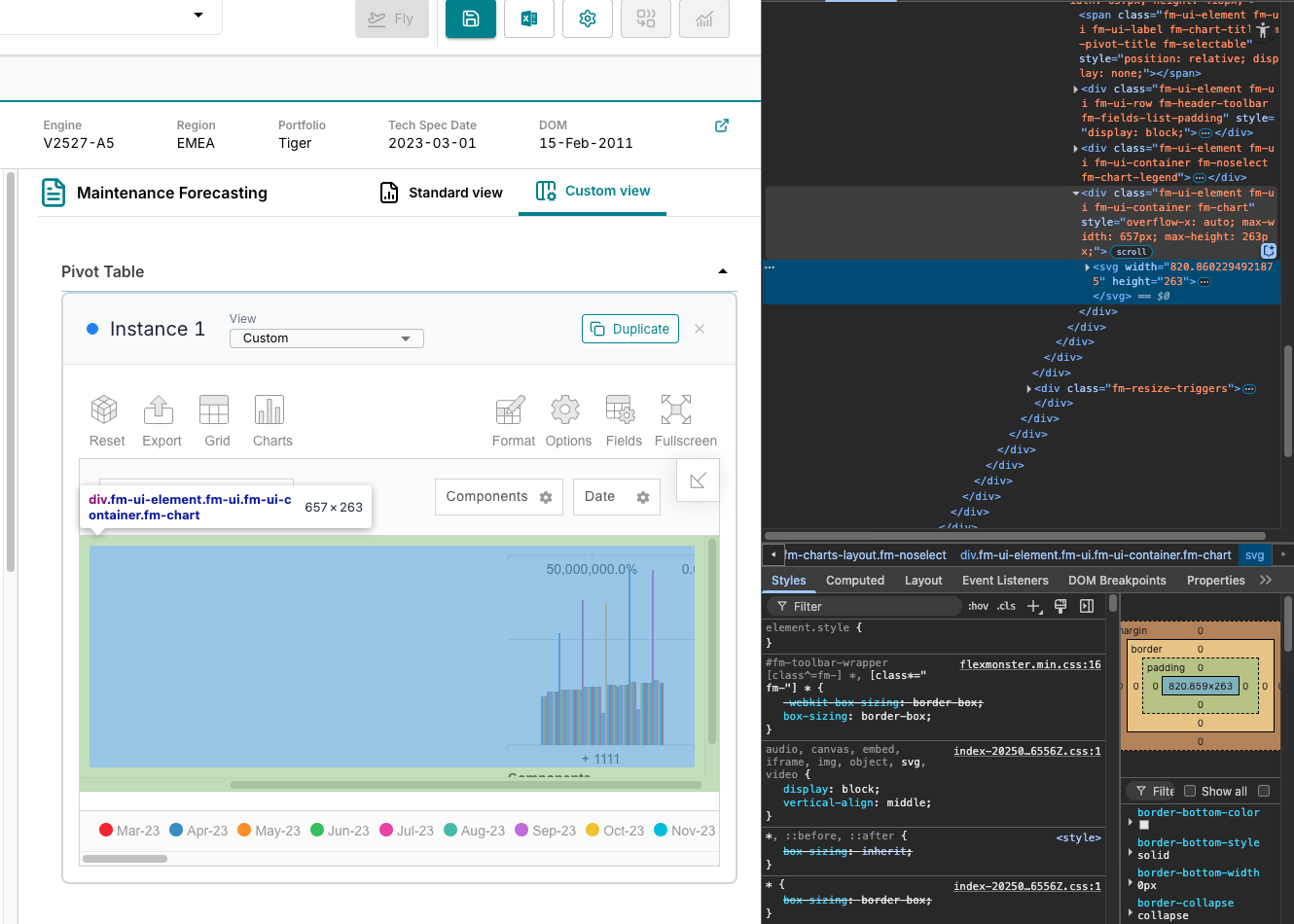Collapse the Pivot Table section
Viewport: 1294px width, 924px height.
722,271
